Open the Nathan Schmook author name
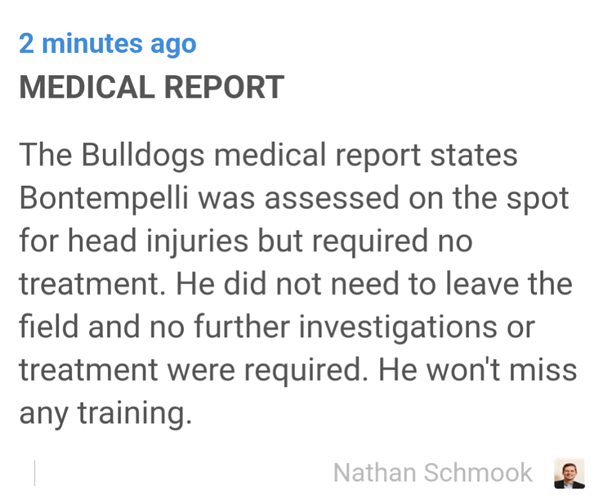Image resolution: width=602 pixels, height=500 pixels. [433, 473]
